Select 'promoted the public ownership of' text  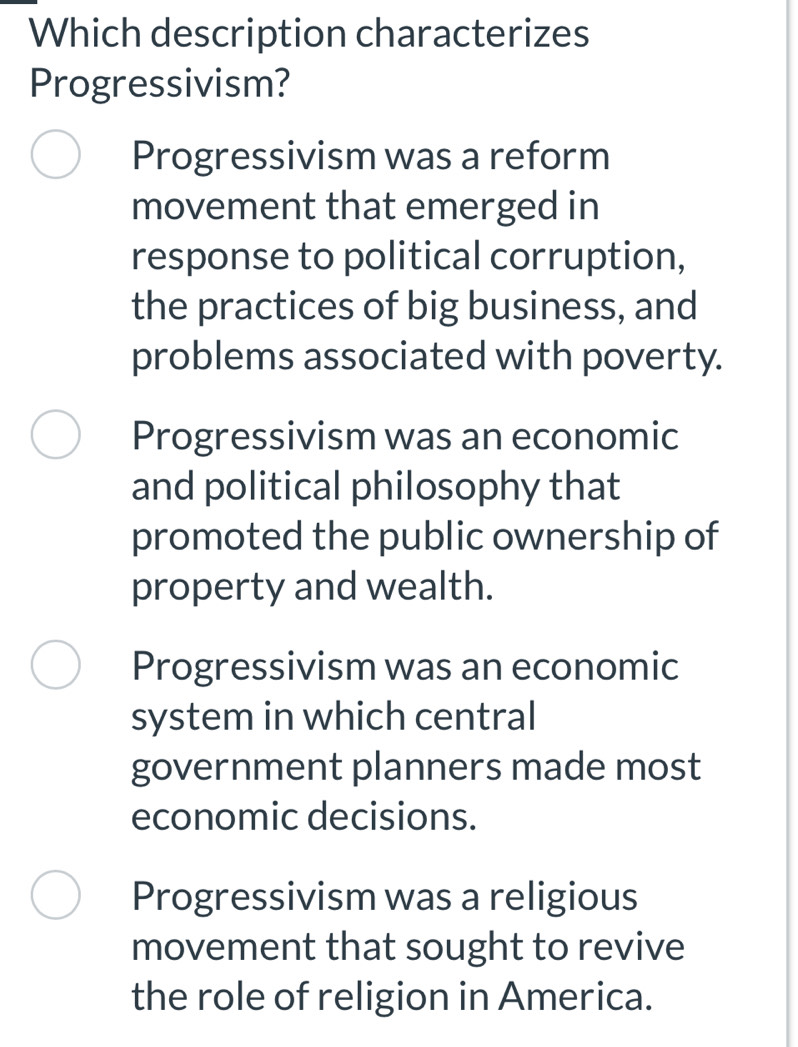(424, 537)
